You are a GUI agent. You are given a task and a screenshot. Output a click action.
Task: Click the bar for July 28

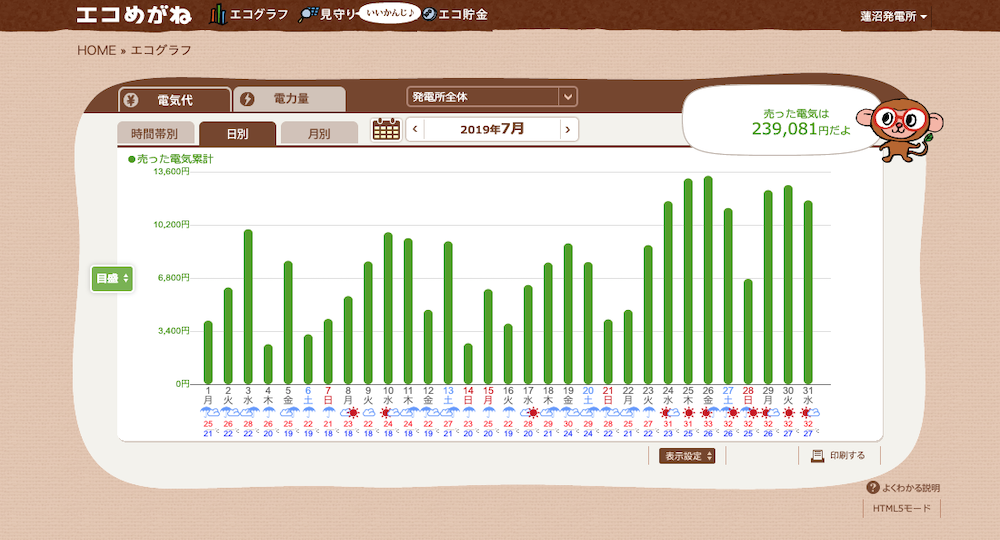tap(748, 332)
